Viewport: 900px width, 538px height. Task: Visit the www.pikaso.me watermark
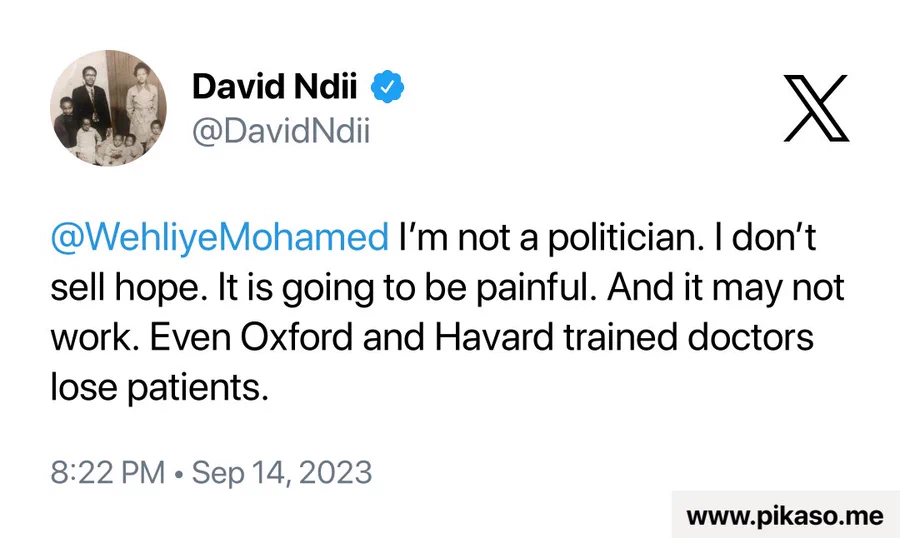(785, 516)
